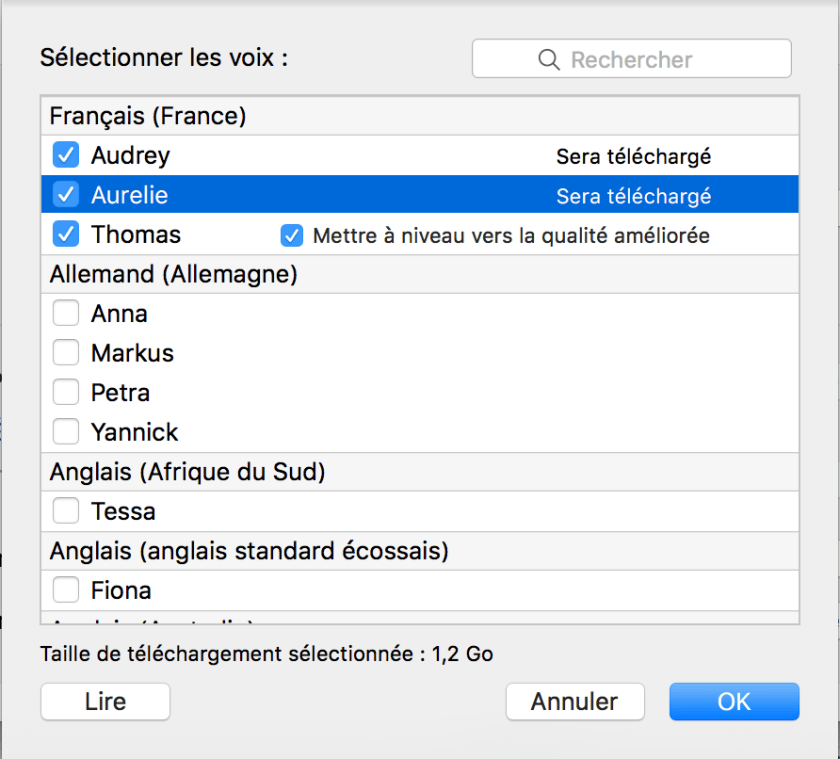Viewport: 840px width, 759px height.
Task: Select the Thomas voice name
Action: coord(136,235)
